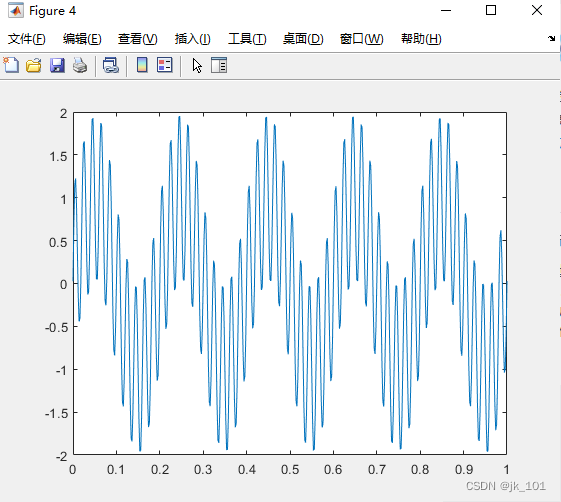The width and height of the screenshot is (561, 502).
Task: Click the x-axis label 0.5
Action: tap(290, 469)
